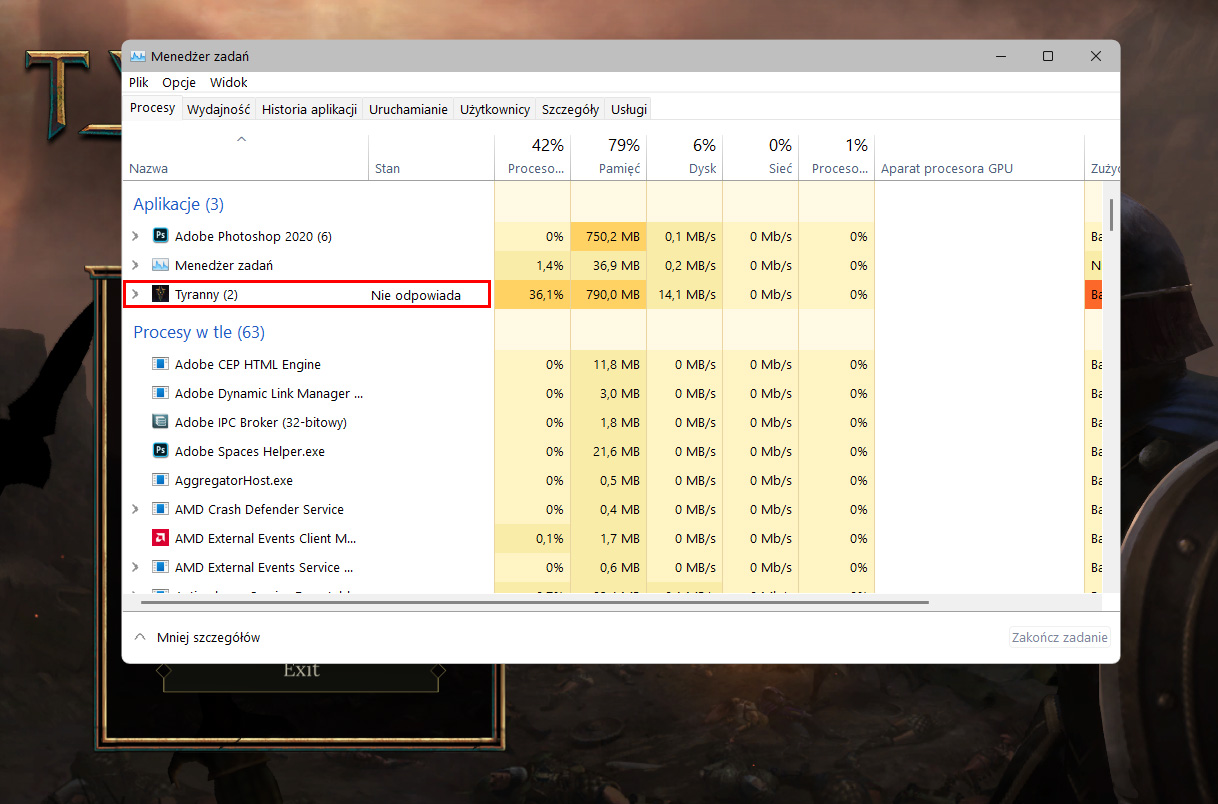
Task: Switch to the Wydajność tab
Action: (218, 109)
